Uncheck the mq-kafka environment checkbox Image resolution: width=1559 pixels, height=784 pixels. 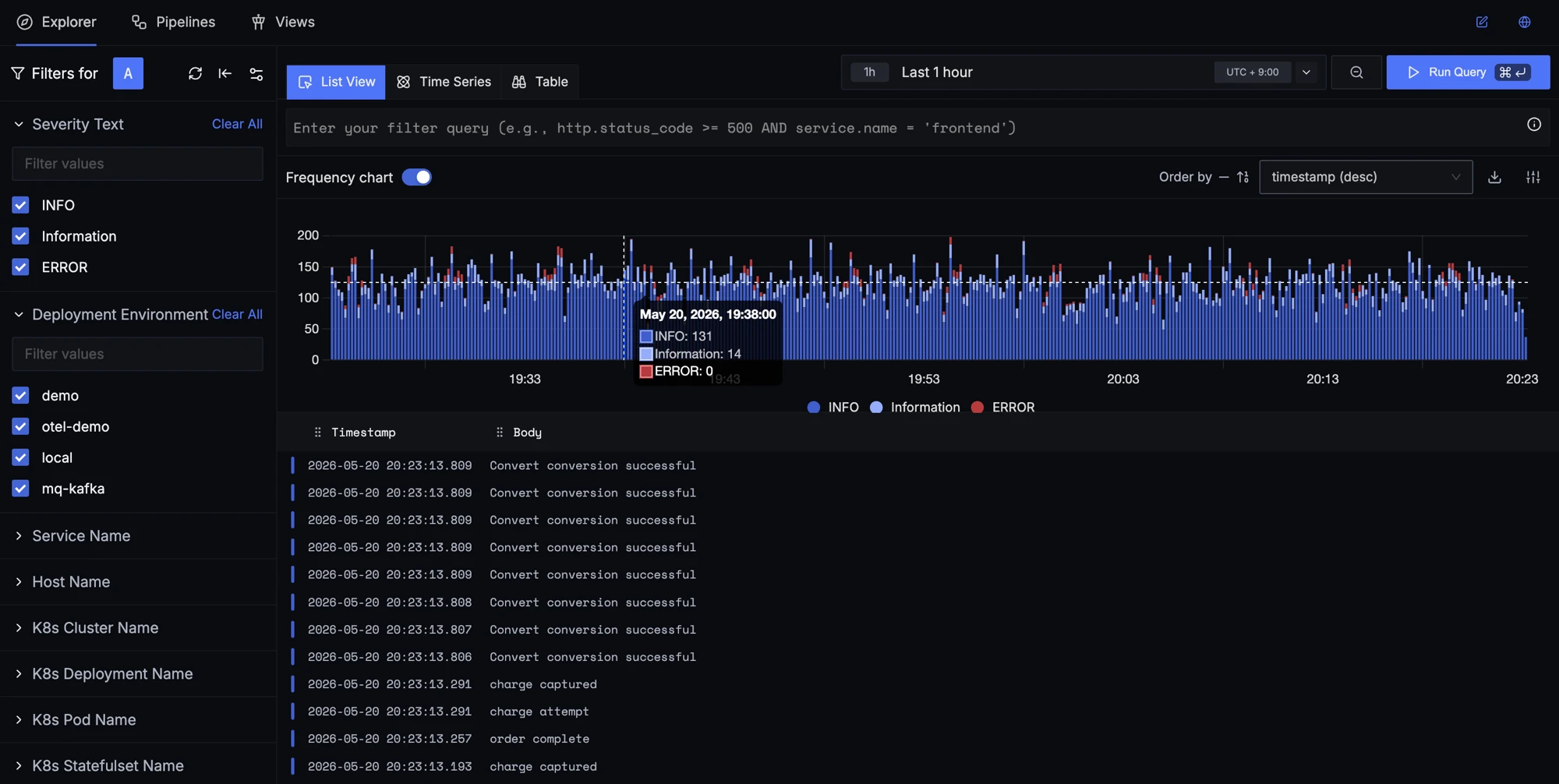point(21,489)
